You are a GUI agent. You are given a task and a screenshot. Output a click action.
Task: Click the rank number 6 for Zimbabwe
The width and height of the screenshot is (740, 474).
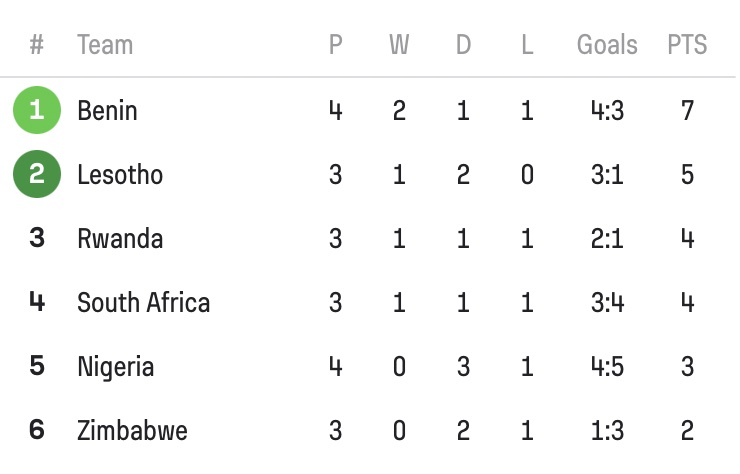point(37,430)
